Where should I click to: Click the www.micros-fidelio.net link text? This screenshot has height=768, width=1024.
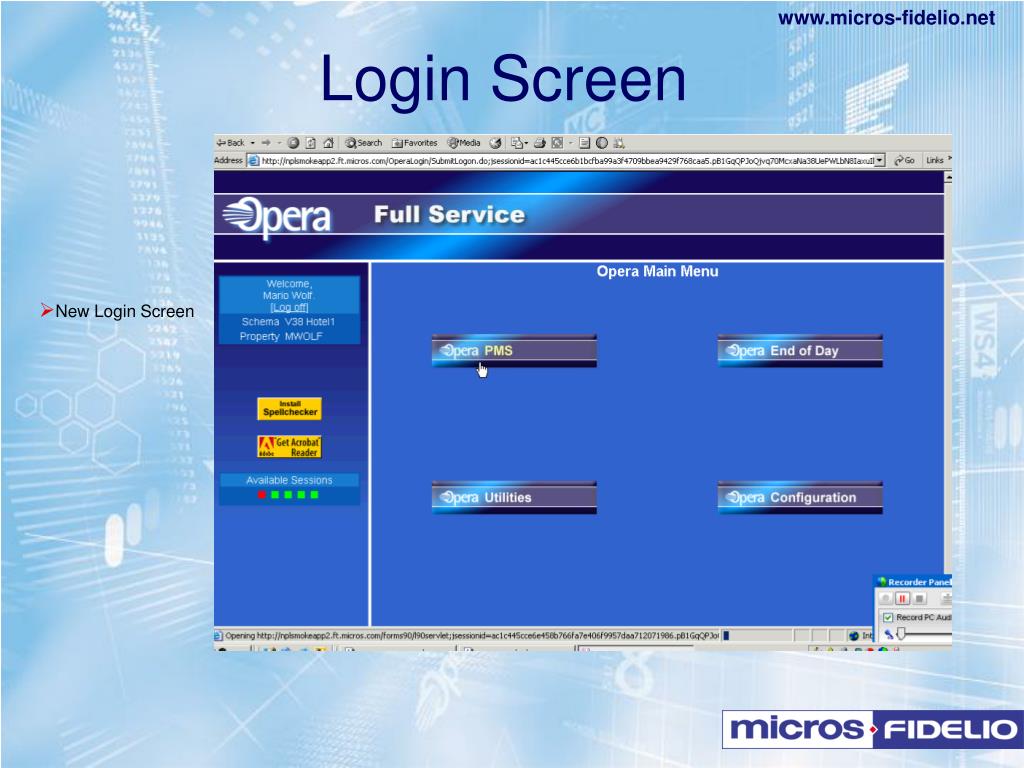tap(886, 18)
